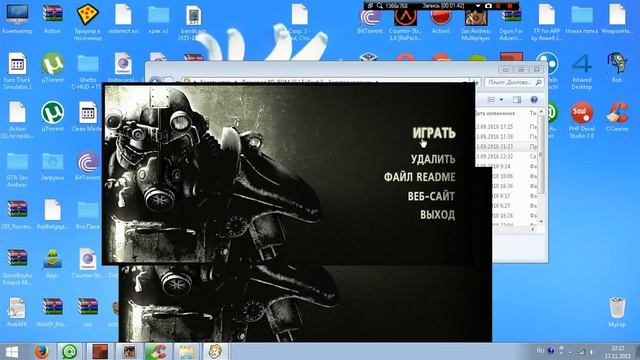Screen dimensions: 640x360
Task: Open the Все Паки folder
Action: coord(87,214)
